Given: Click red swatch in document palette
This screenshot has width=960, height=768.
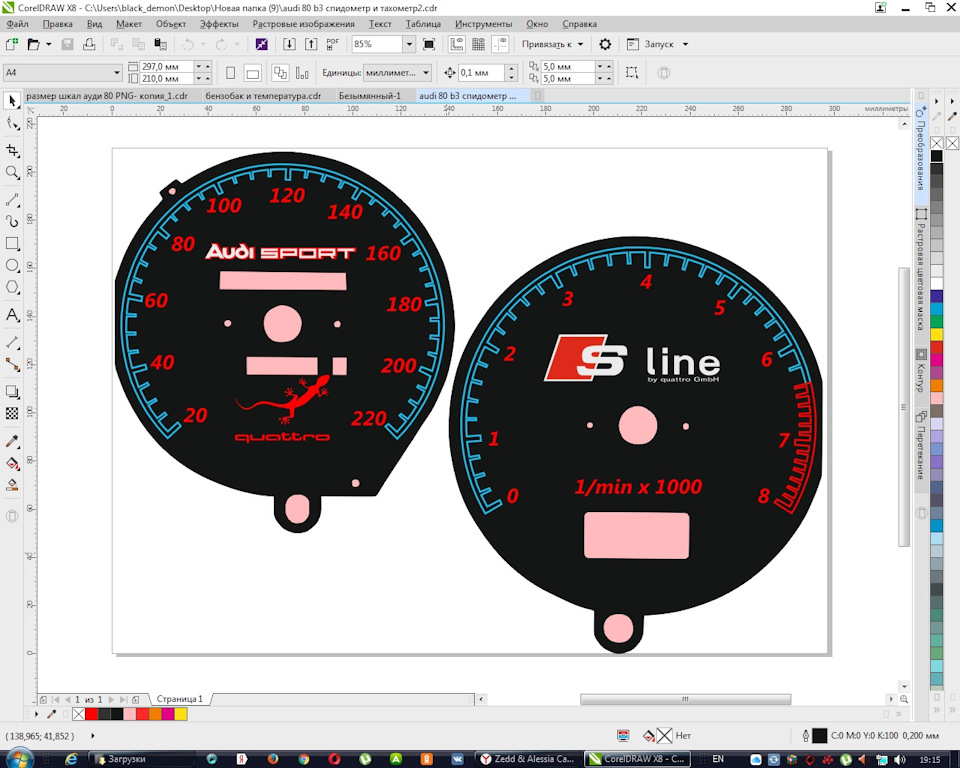Looking at the screenshot, I should tap(91, 714).
